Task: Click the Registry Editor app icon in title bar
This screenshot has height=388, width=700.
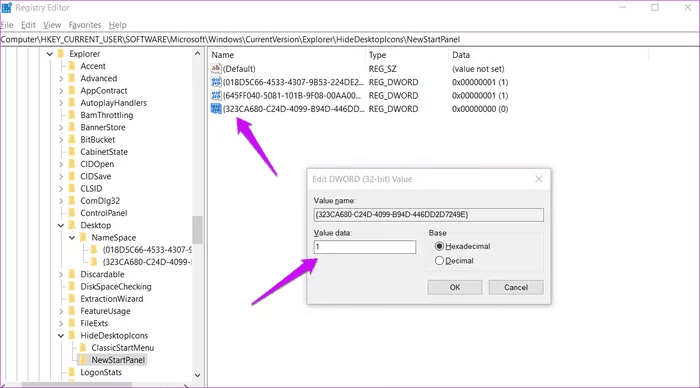Action: tap(6, 8)
